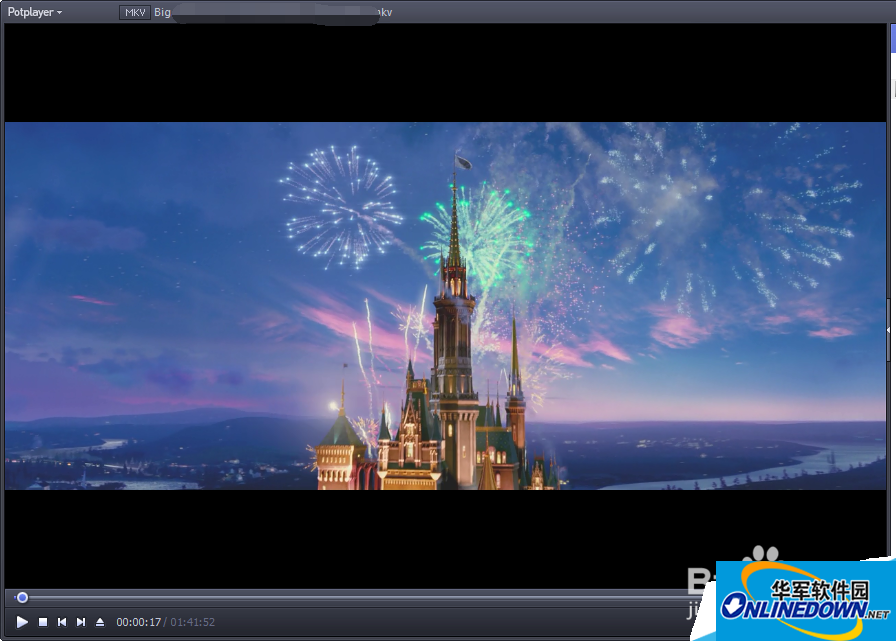Click the MKV format badge
896x641 pixels.
pyautogui.click(x=135, y=12)
